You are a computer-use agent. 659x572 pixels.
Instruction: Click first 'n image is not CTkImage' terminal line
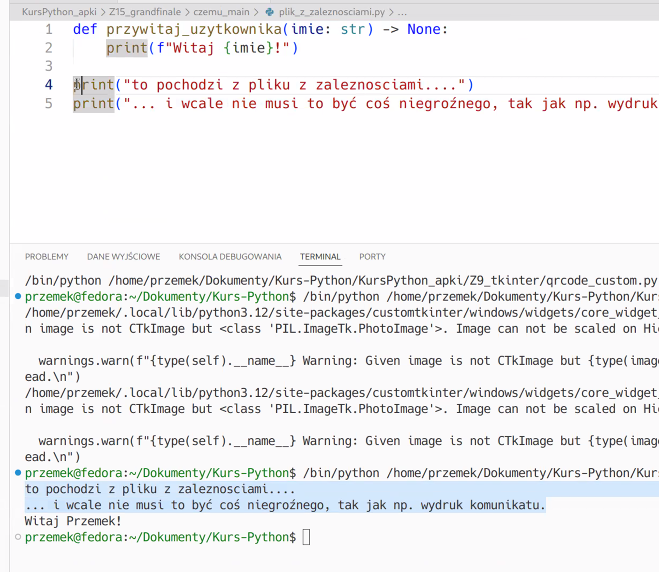[341, 329]
